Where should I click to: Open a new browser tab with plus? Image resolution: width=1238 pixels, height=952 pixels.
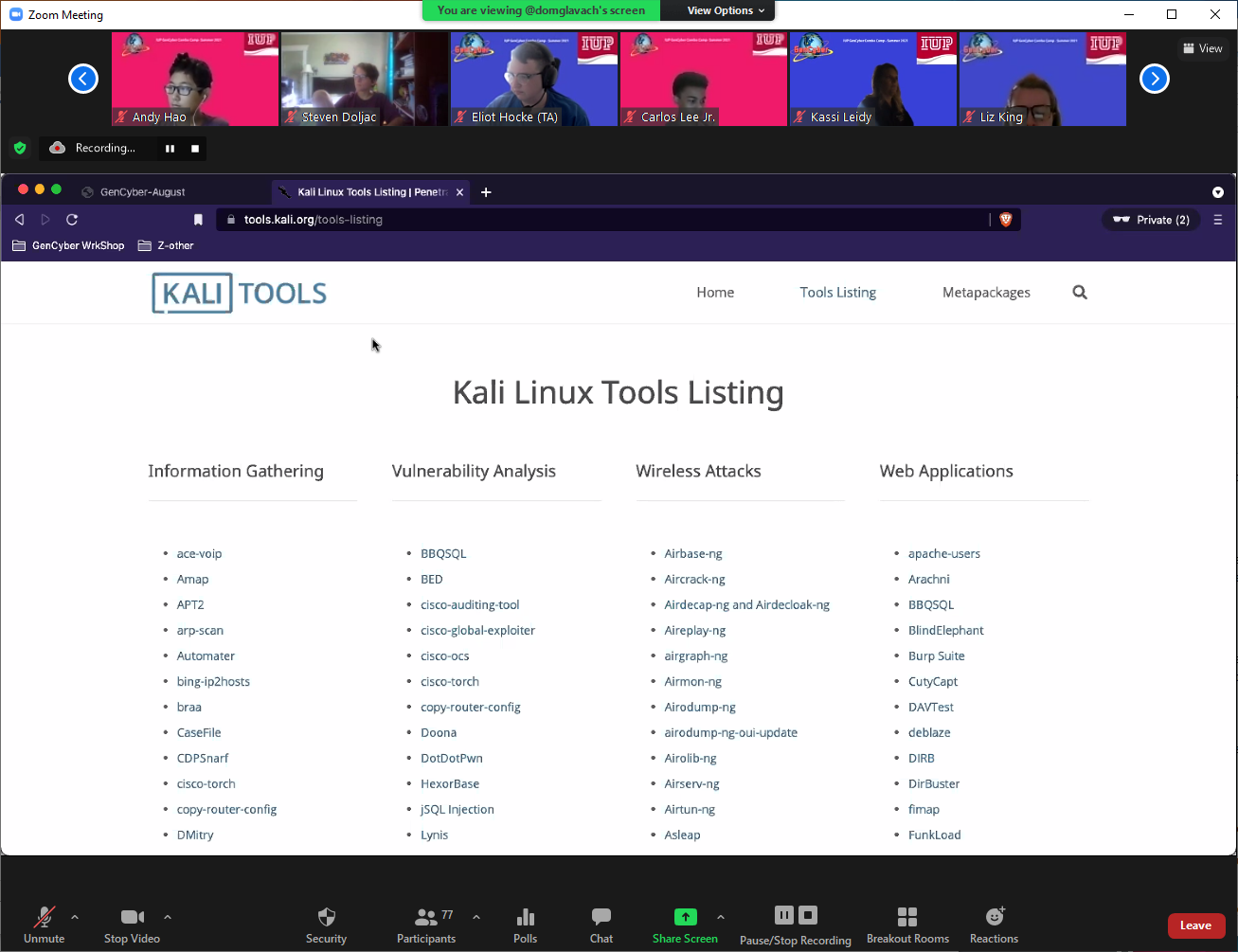click(x=486, y=192)
